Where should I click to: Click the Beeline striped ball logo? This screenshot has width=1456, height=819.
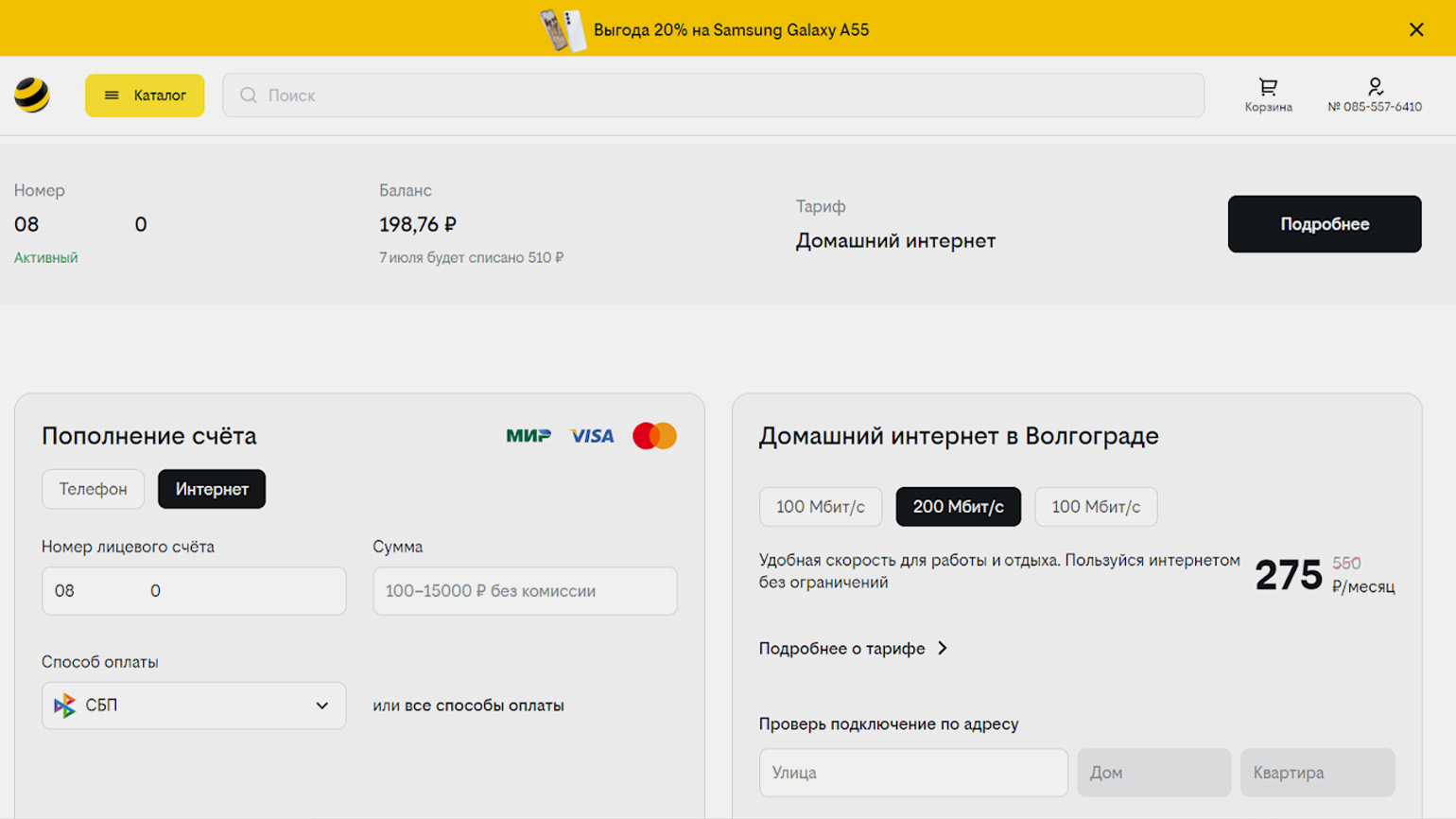point(32,96)
